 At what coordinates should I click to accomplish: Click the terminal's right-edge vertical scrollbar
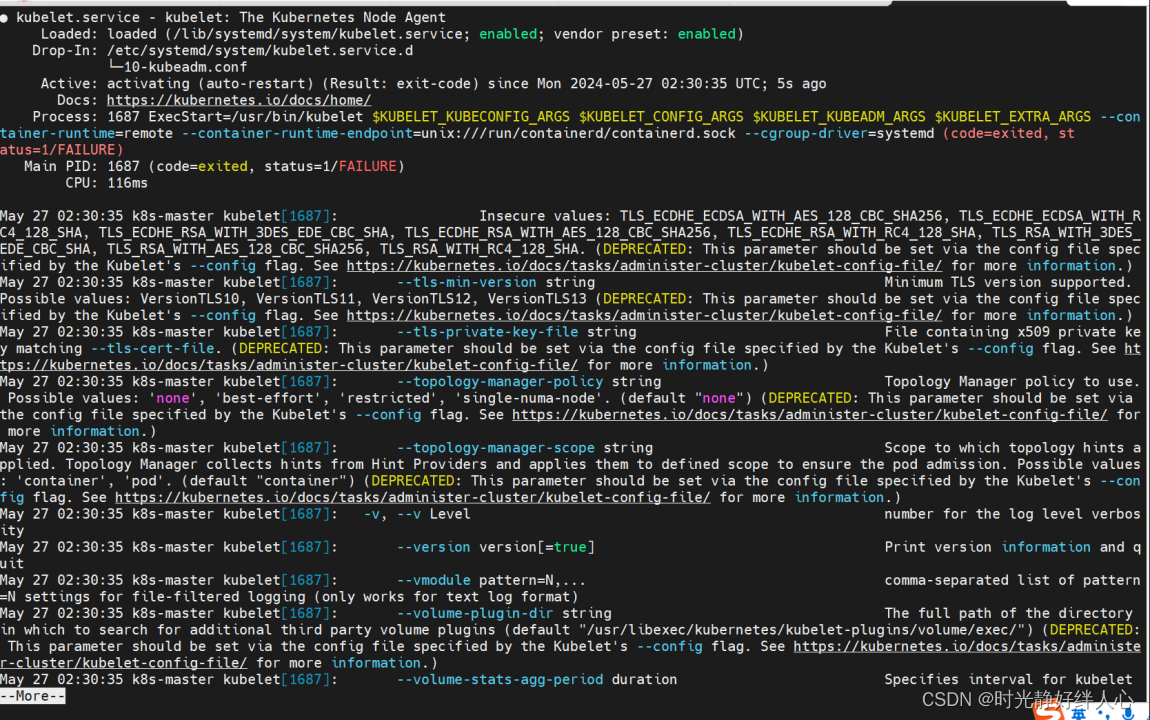(x=1145, y=350)
